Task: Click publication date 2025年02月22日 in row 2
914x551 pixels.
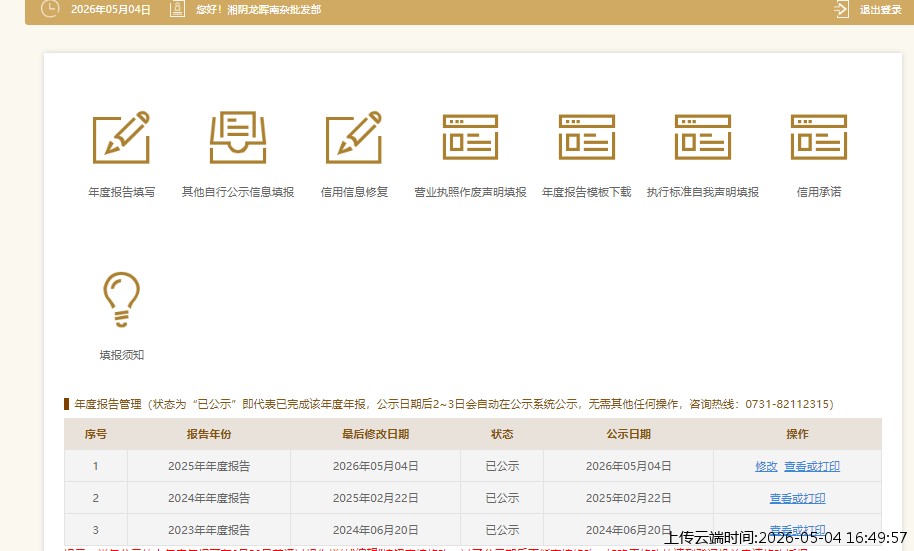Action: click(x=628, y=498)
